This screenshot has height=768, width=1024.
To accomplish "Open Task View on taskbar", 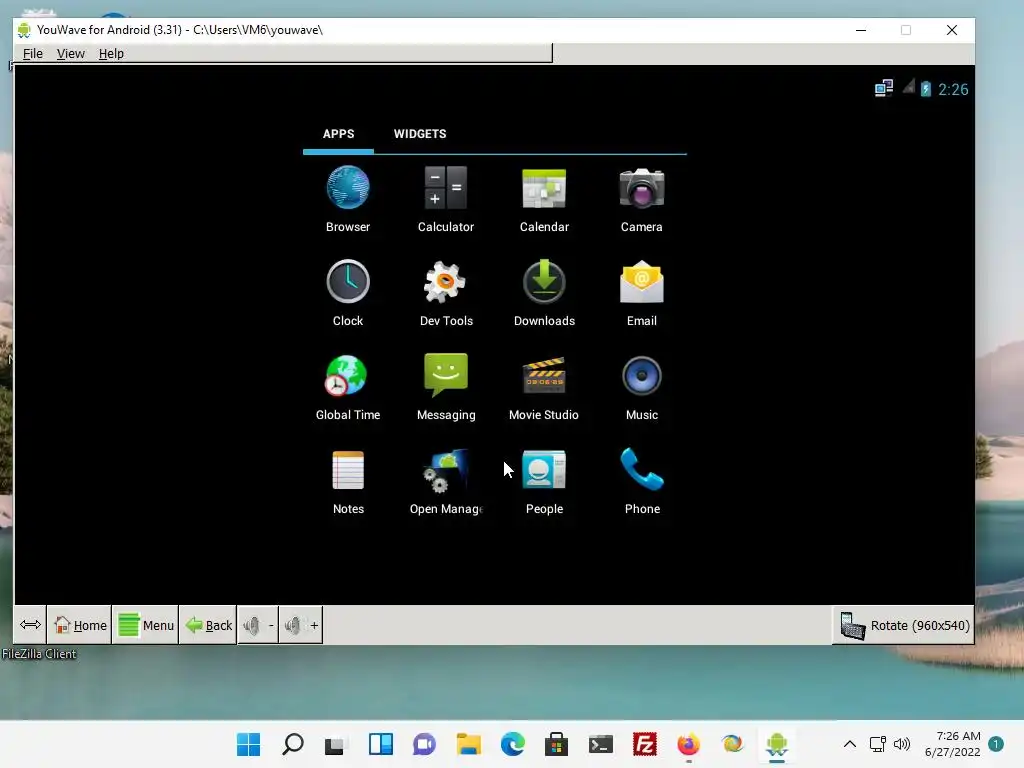I will point(336,744).
